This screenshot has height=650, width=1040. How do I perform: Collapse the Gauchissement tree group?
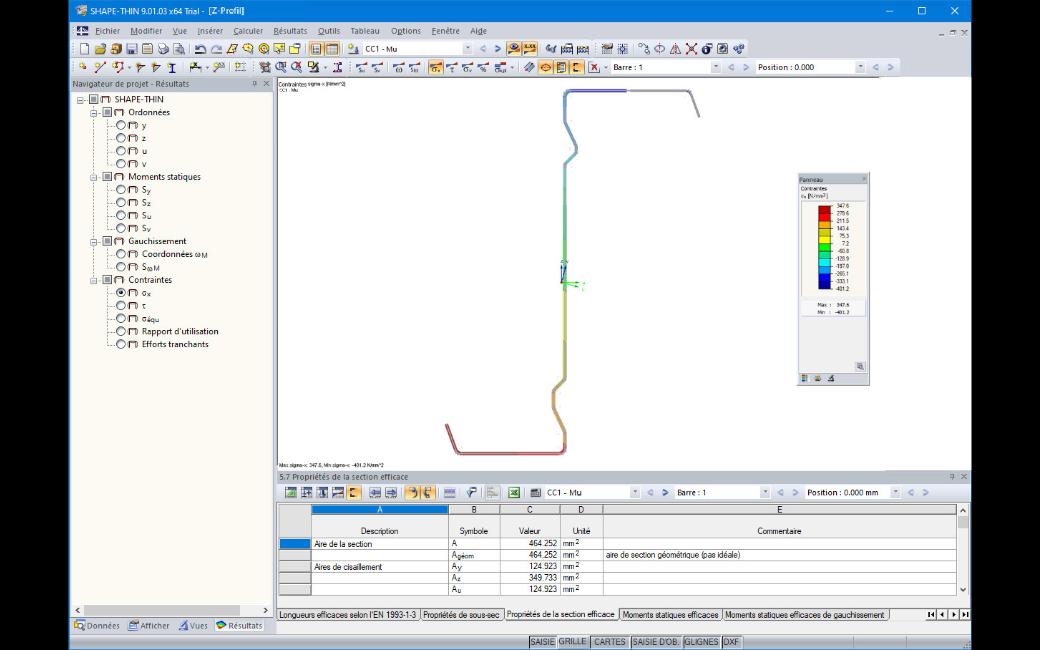(94, 241)
